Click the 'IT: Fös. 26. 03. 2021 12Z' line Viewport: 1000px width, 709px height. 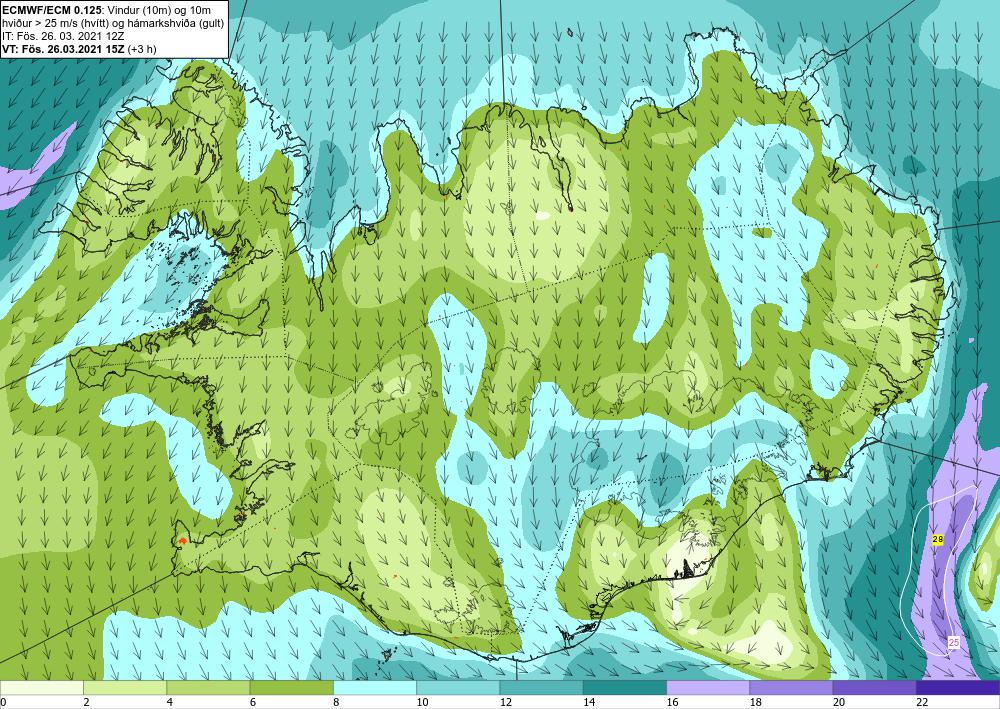(x=62, y=36)
